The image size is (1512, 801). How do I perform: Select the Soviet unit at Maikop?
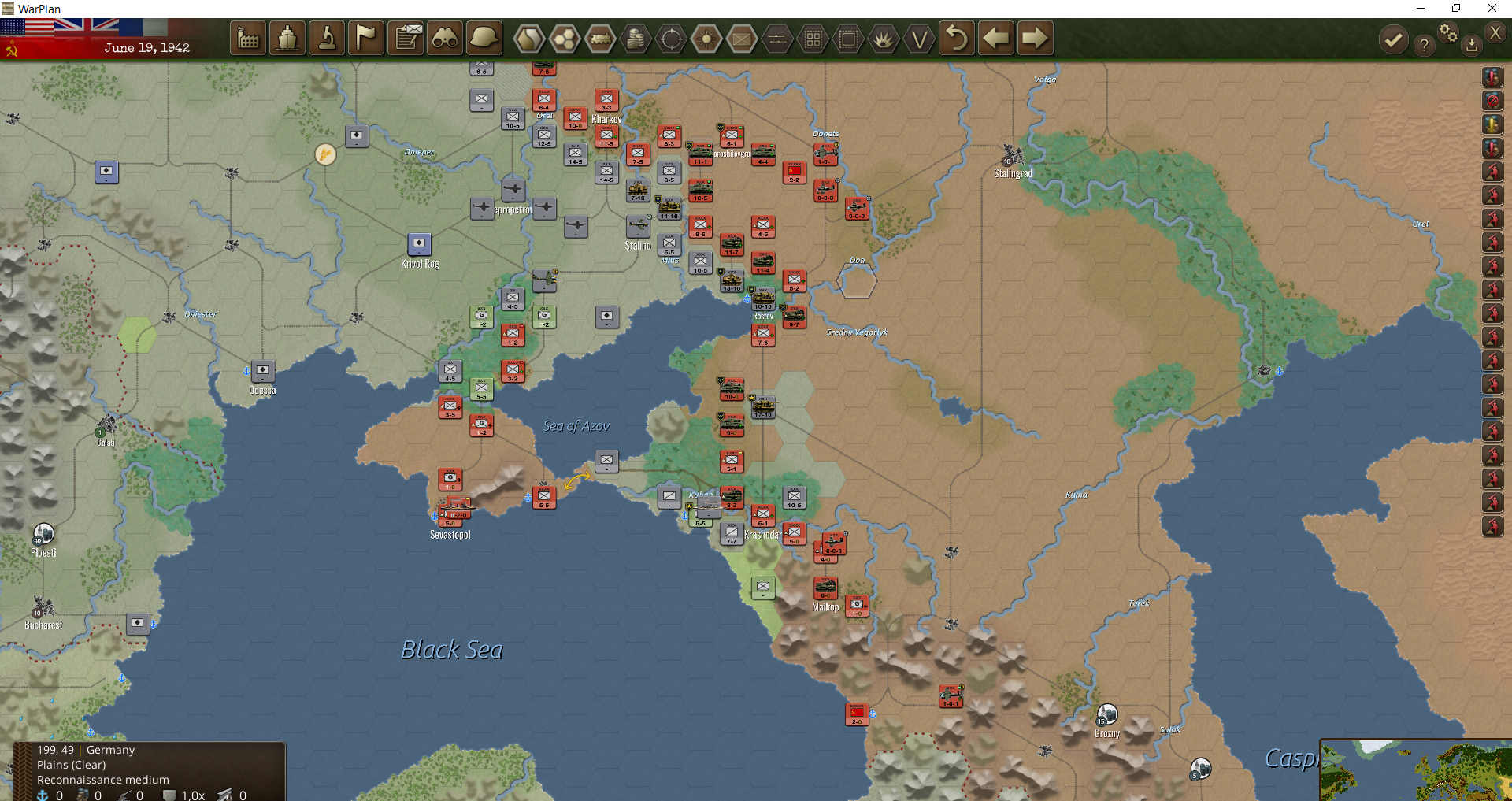pos(825,588)
